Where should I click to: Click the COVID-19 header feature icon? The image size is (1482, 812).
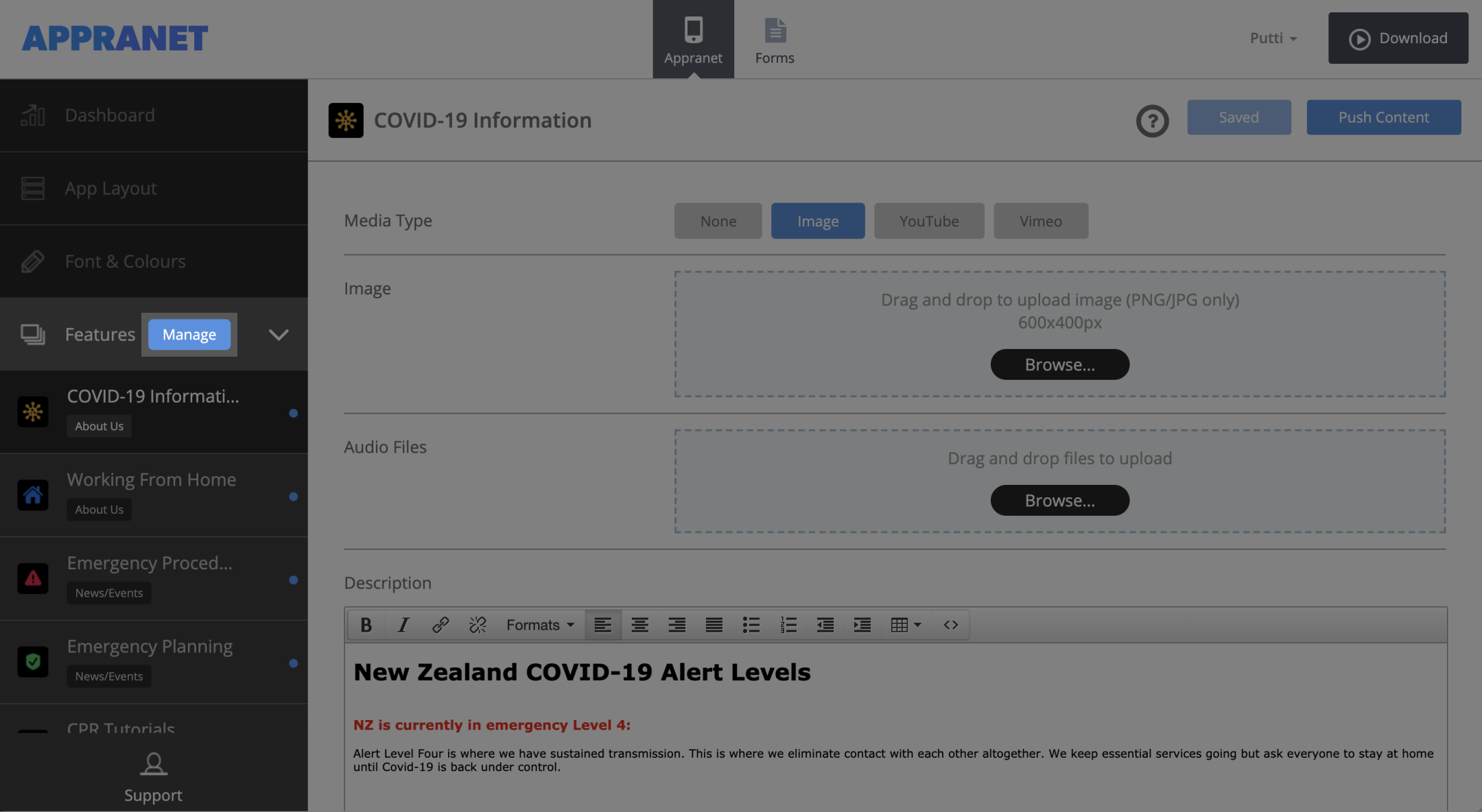(x=346, y=121)
